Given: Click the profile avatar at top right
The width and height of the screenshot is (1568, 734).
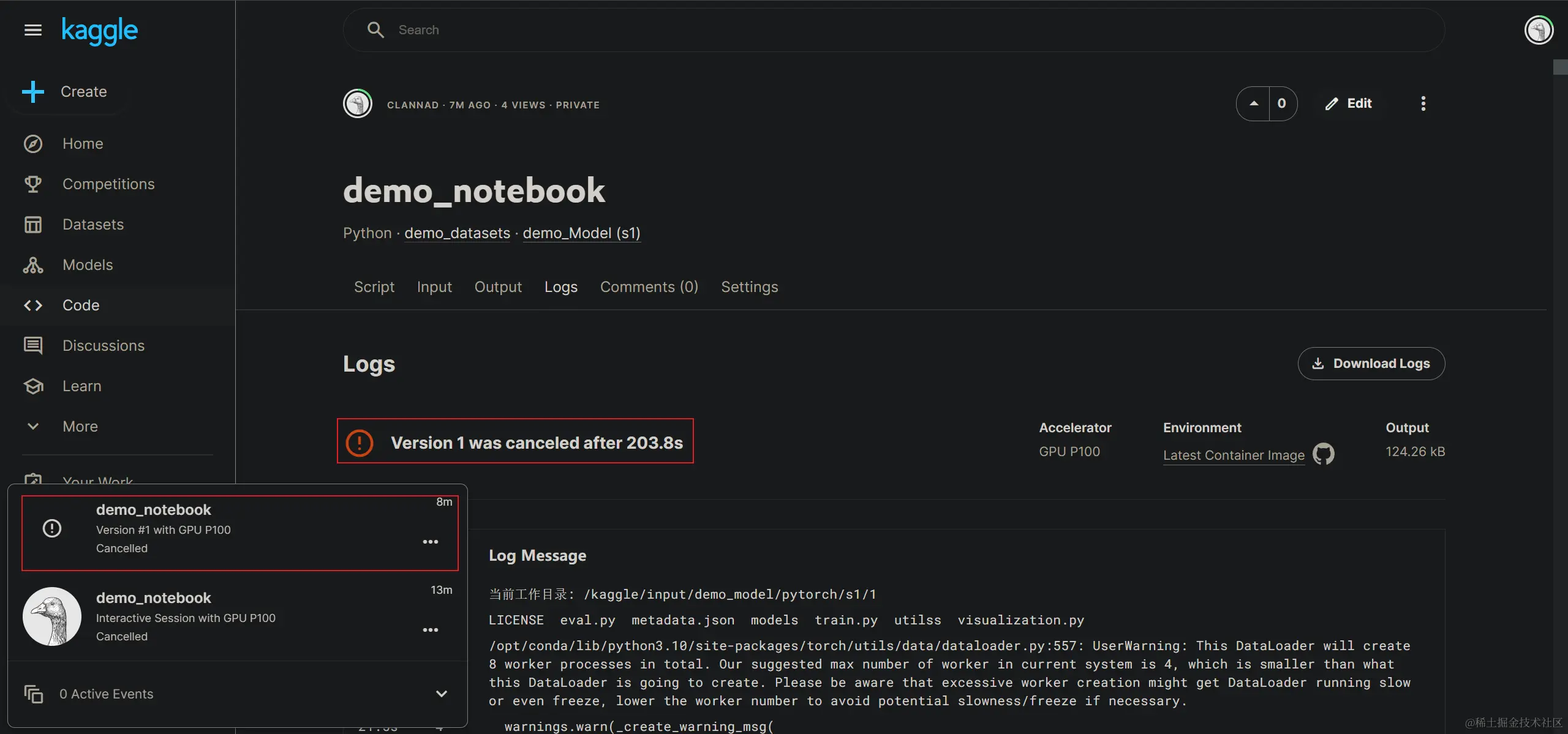Looking at the screenshot, I should (x=1539, y=30).
